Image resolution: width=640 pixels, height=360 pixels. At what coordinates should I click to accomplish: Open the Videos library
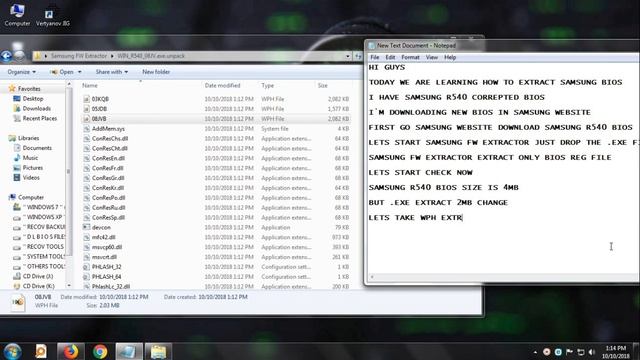click(x=31, y=178)
